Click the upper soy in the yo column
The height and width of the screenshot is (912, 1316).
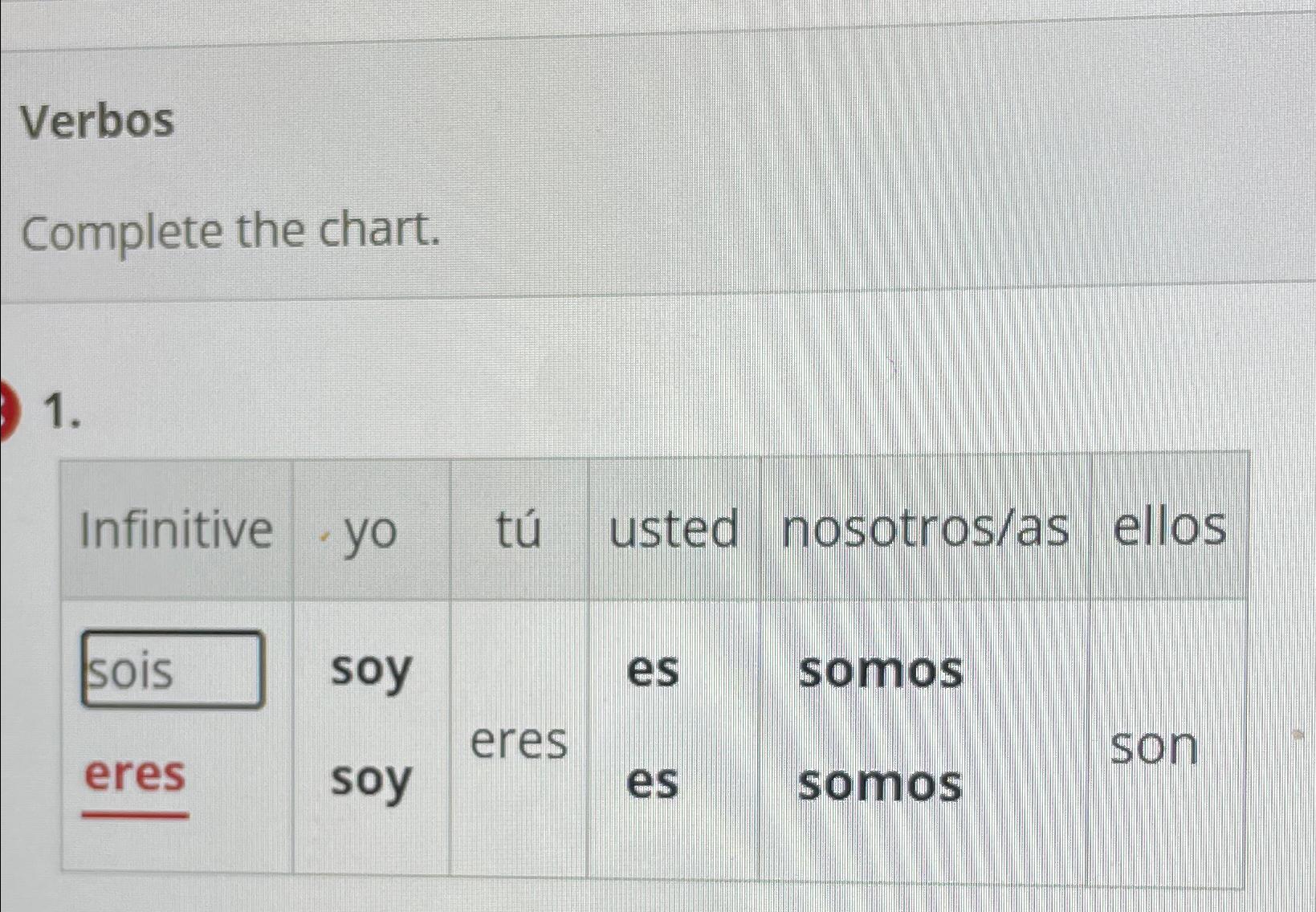pyautogui.click(x=371, y=672)
